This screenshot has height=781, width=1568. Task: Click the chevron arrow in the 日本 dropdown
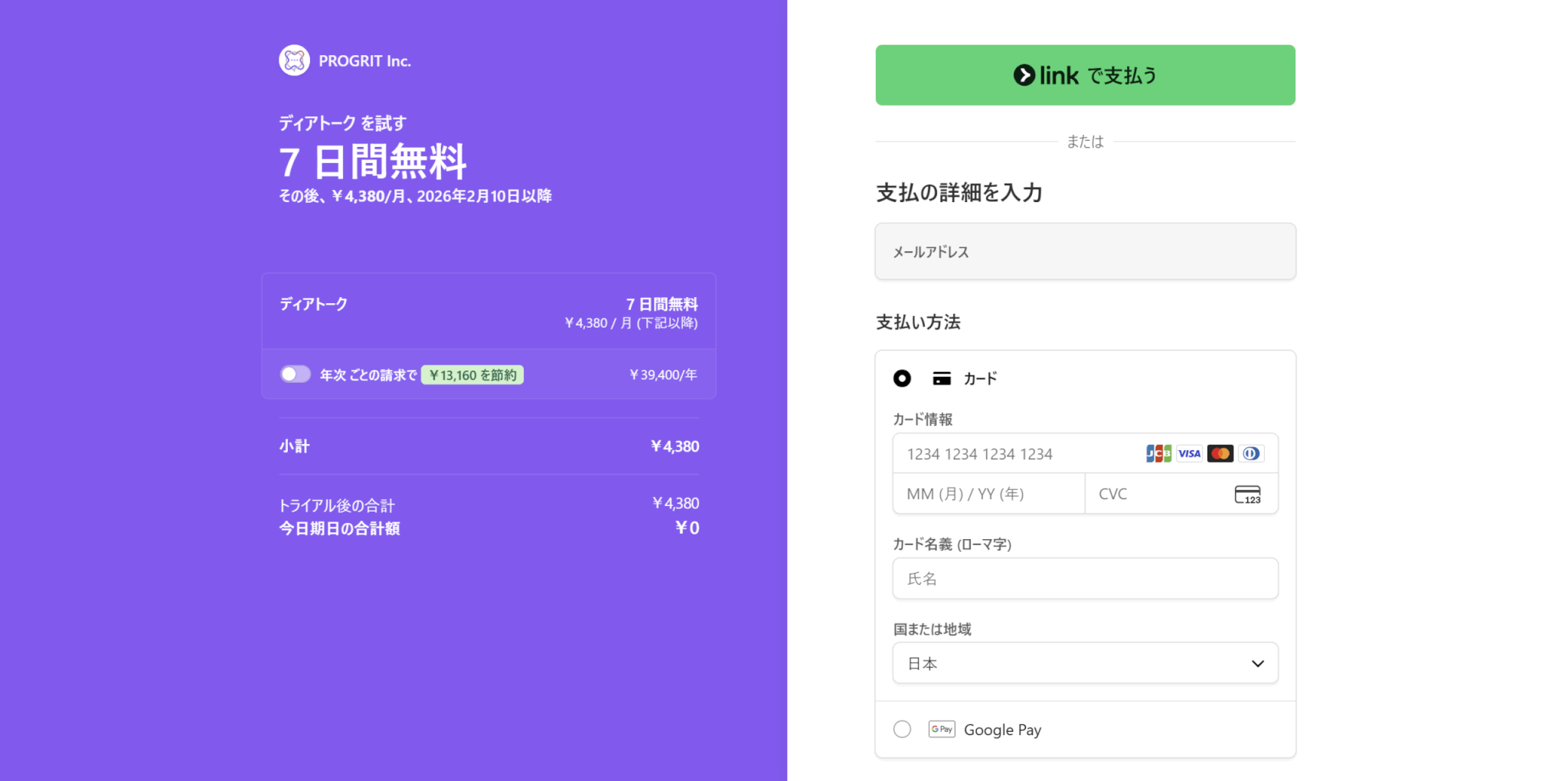[x=1257, y=664]
